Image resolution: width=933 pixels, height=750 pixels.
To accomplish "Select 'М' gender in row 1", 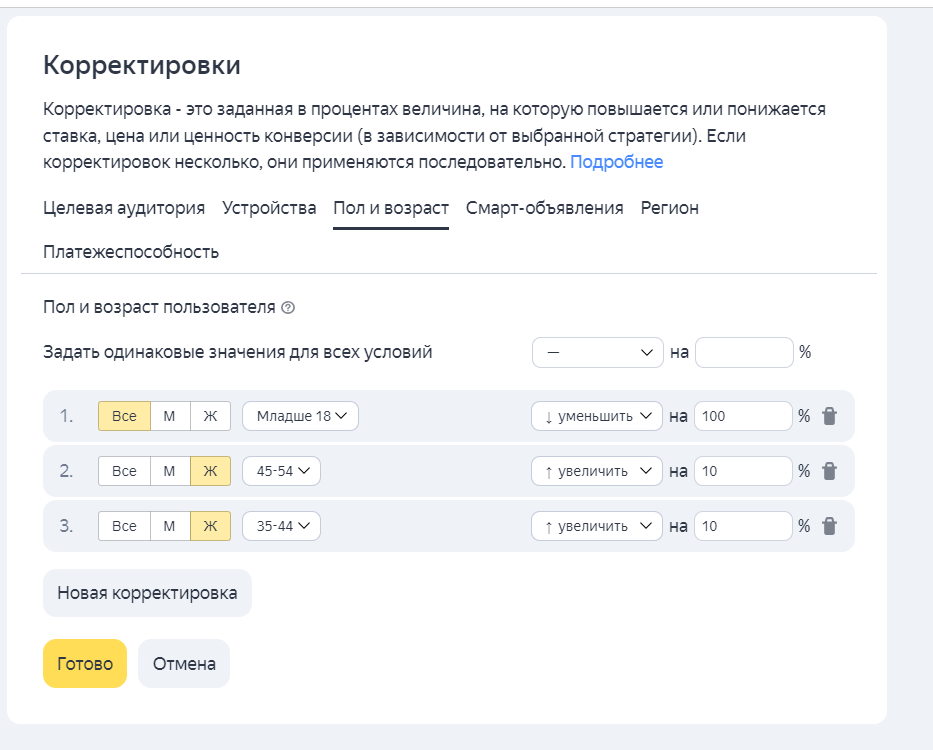I will [x=170, y=416].
